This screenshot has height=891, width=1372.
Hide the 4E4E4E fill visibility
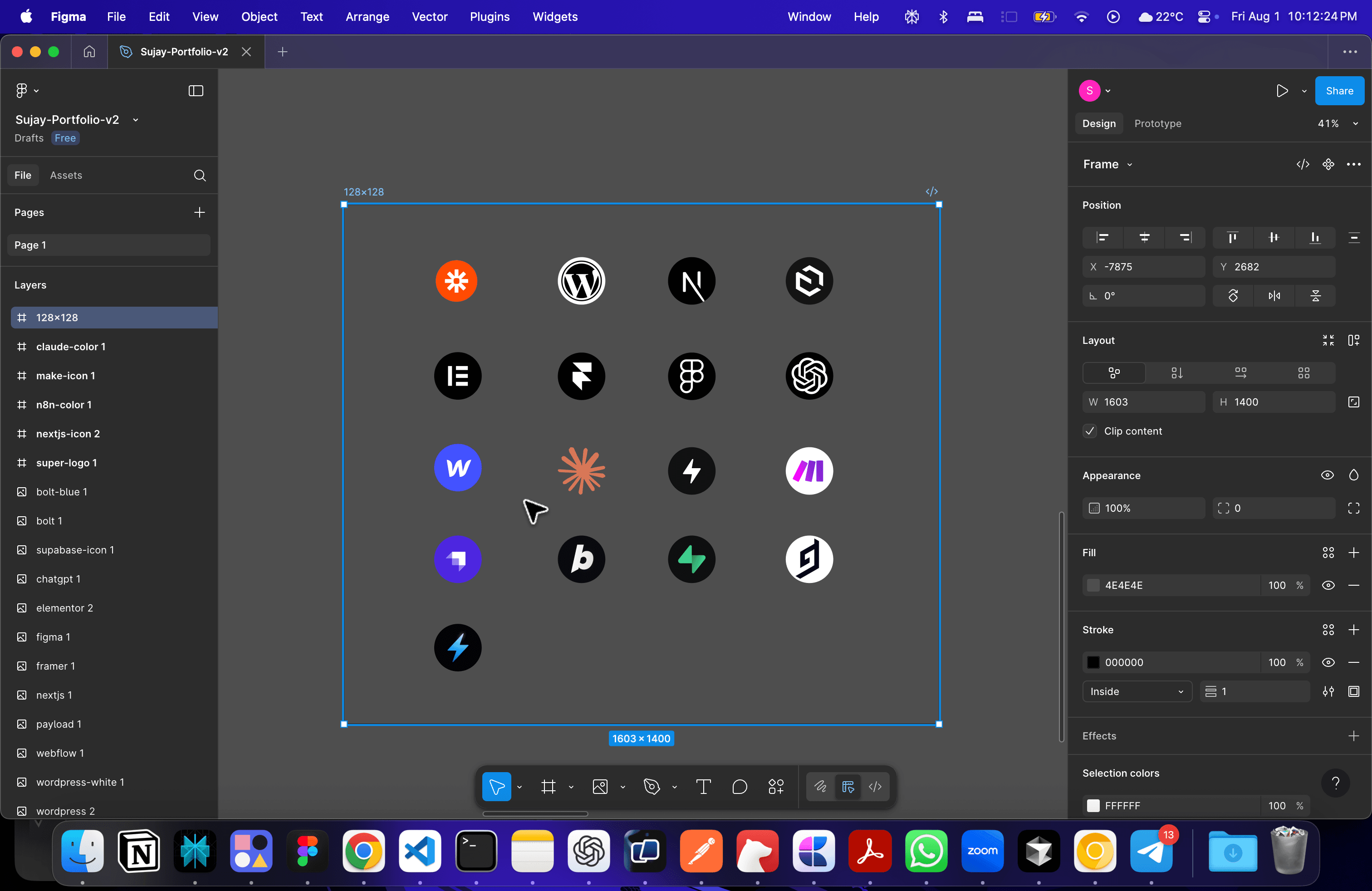coord(1328,585)
